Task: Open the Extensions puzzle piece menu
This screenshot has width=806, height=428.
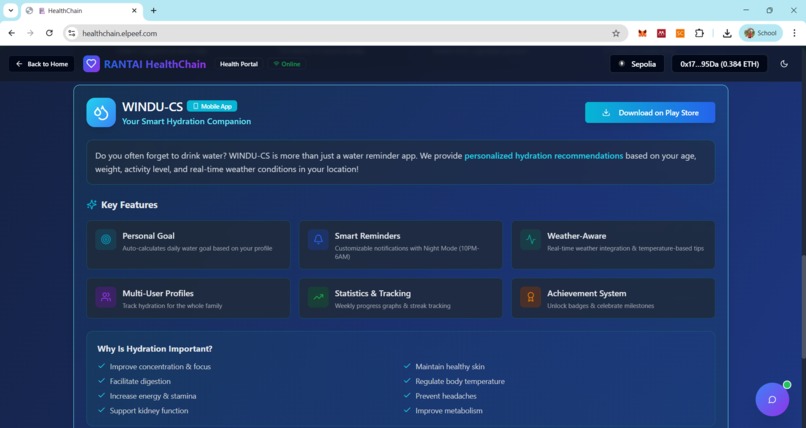Action: pos(699,33)
